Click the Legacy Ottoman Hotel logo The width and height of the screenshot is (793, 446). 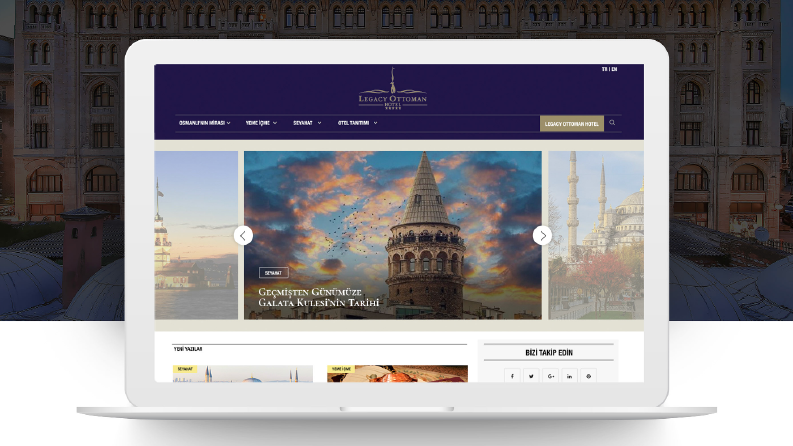pyautogui.click(x=393, y=89)
